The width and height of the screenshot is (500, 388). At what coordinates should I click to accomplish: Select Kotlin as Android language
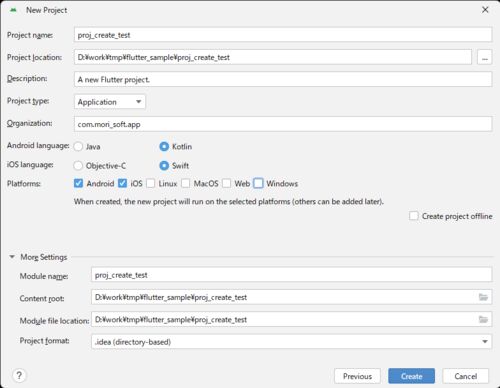[164, 147]
